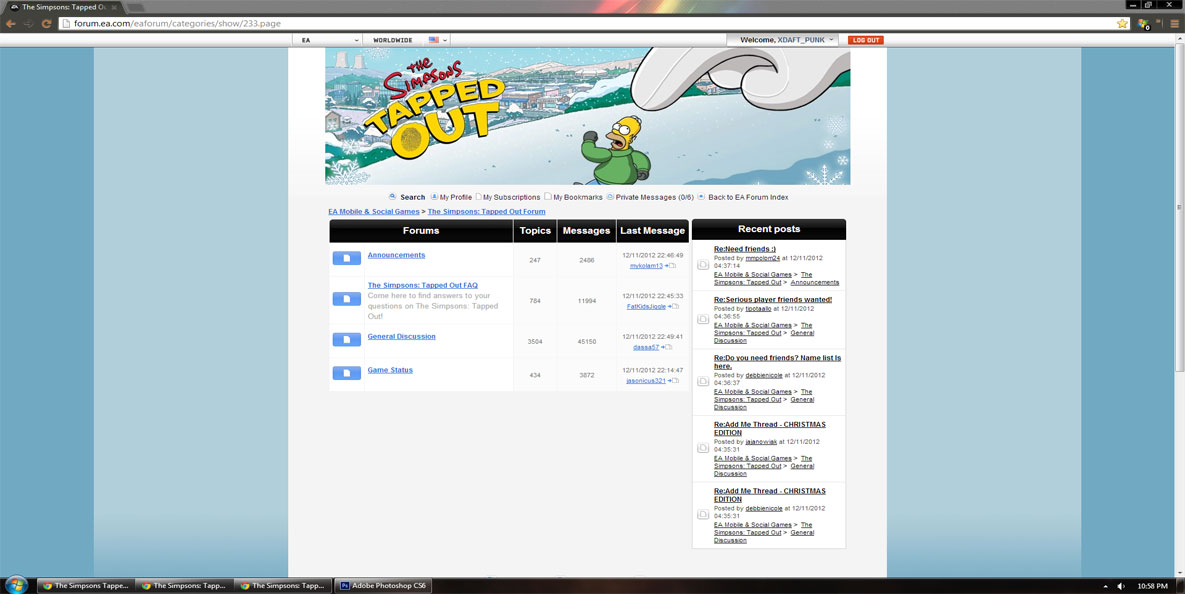1185x594 pixels.
Task: Click the General Discussion folder icon
Action: click(x=347, y=340)
